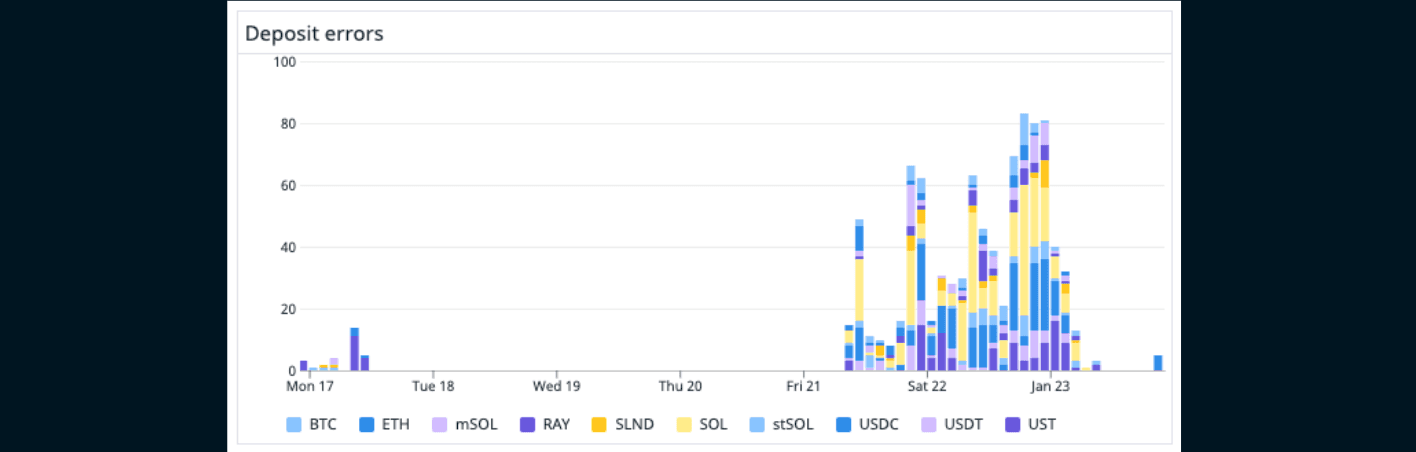This screenshot has height=452, width=1416.
Task: Select the Jan 23 x-axis label
Action: pyautogui.click(x=1050, y=386)
